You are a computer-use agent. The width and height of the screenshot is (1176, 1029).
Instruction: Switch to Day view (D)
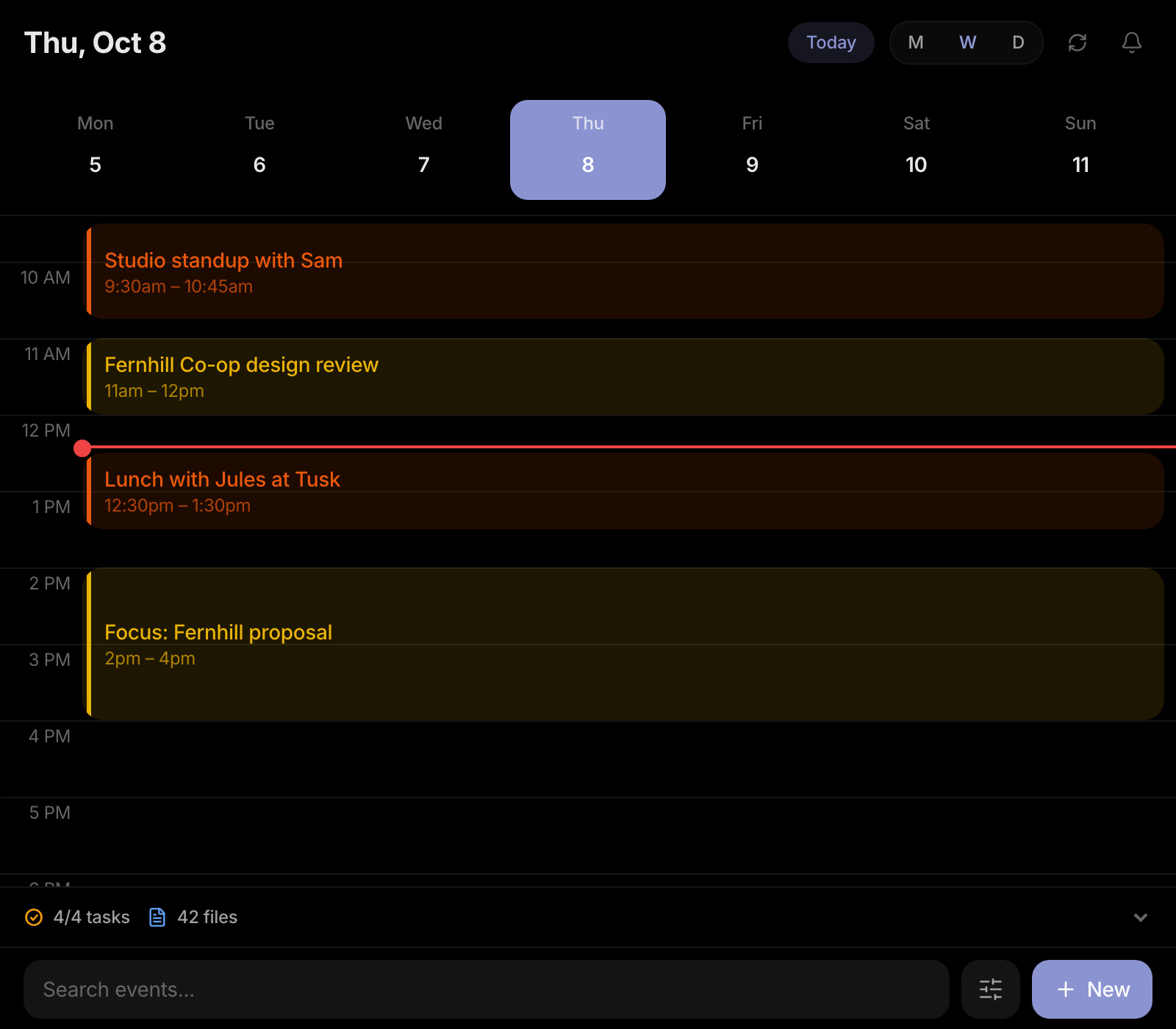point(1018,43)
